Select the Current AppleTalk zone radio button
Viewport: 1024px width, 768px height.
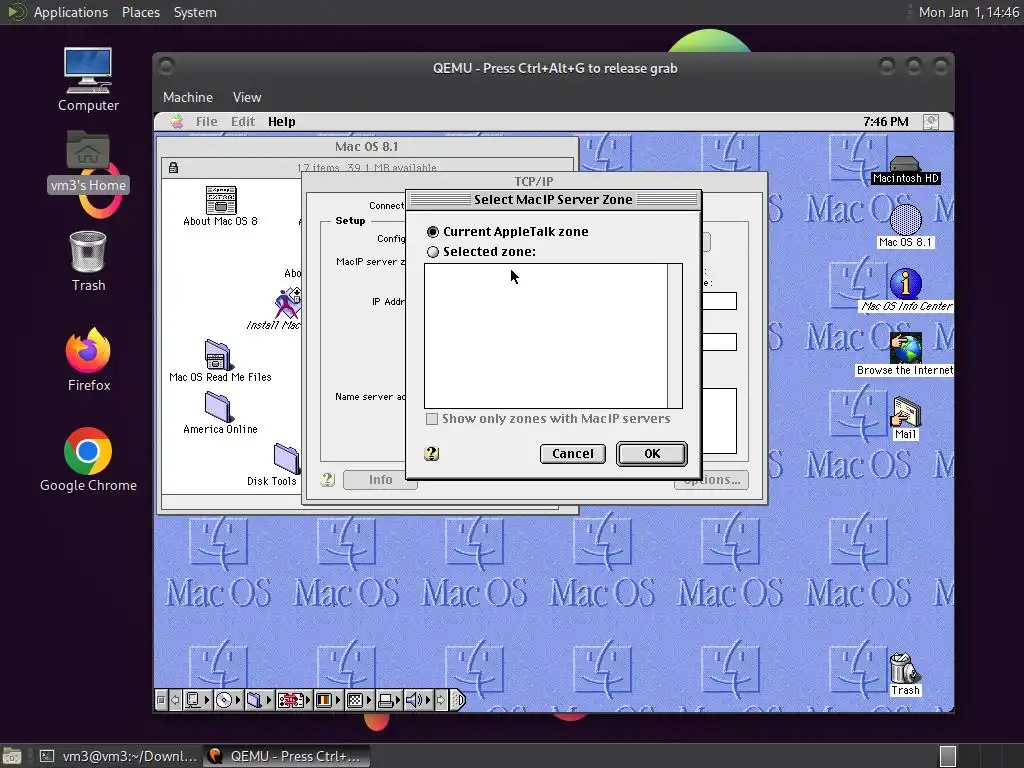[x=432, y=232]
